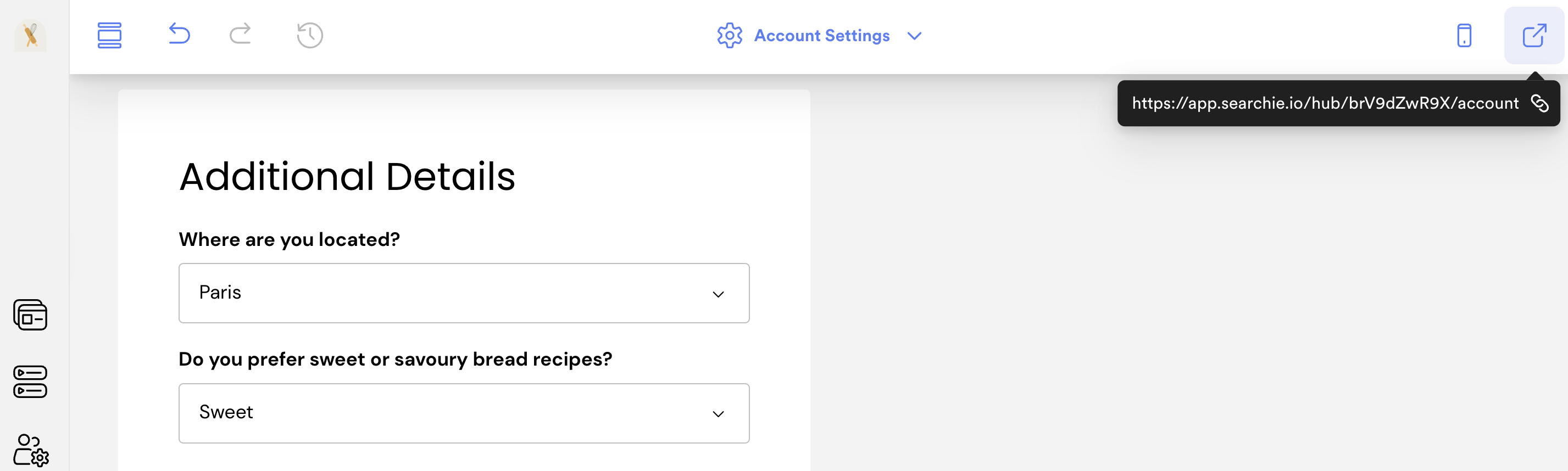Image resolution: width=1568 pixels, height=471 pixels.
Task: Click the chevron in the bread preference select
Action: point(718,414)
